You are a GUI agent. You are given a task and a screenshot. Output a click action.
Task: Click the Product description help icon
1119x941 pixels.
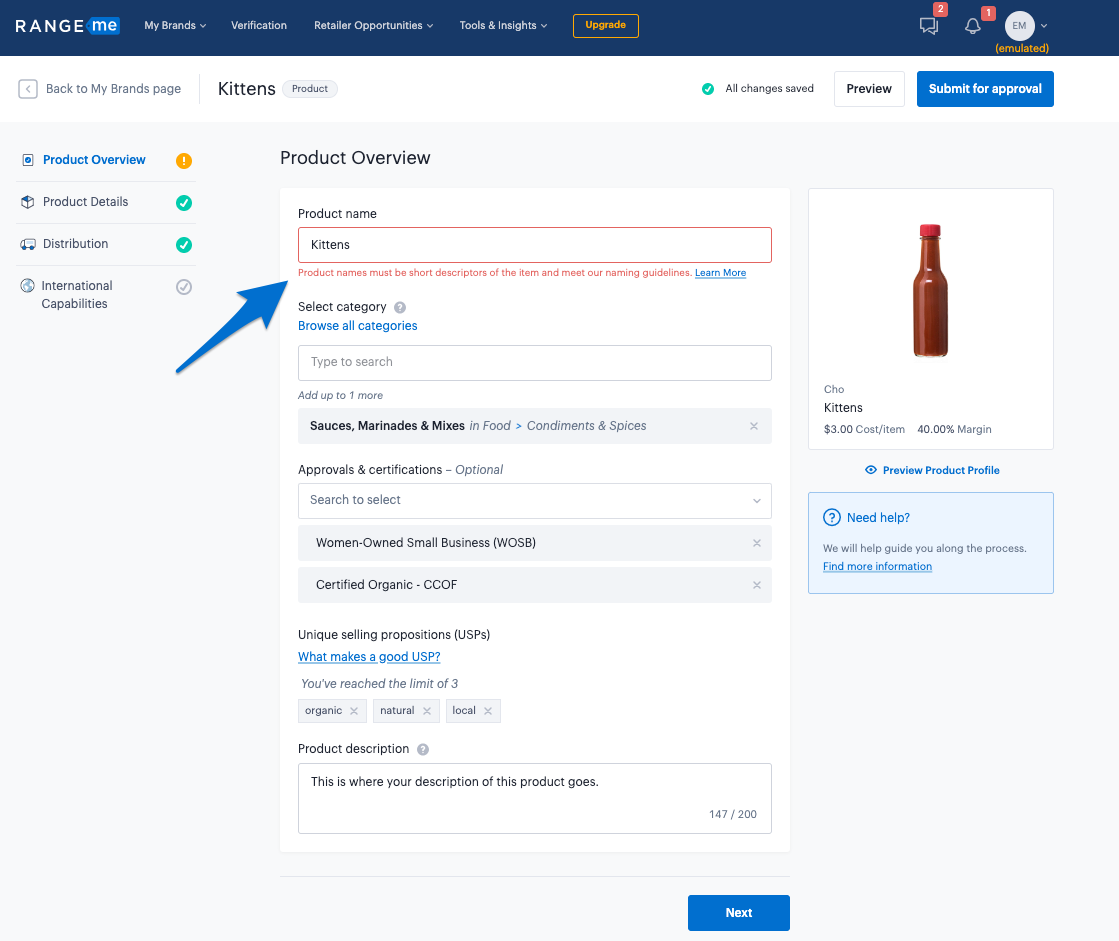(423, 749)
